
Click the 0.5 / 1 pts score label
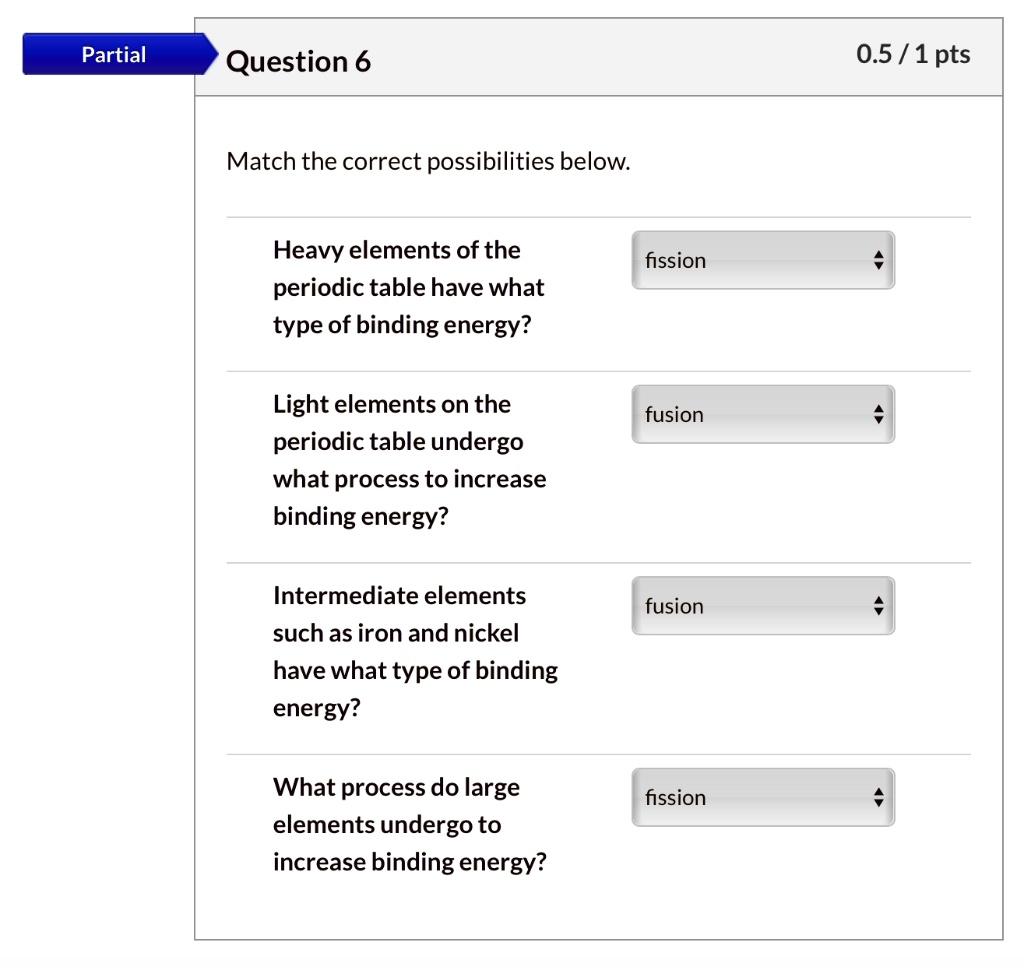point(914,55)
